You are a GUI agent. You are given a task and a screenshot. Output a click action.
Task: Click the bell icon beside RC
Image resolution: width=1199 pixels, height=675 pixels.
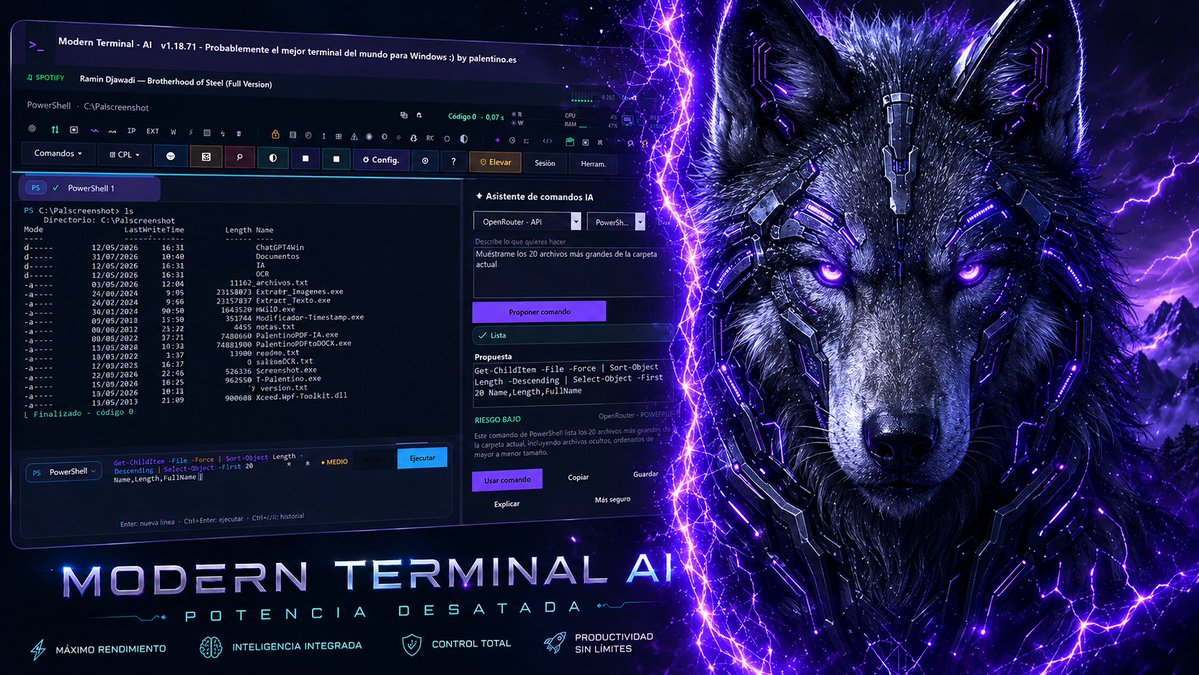tap(414, 138)
